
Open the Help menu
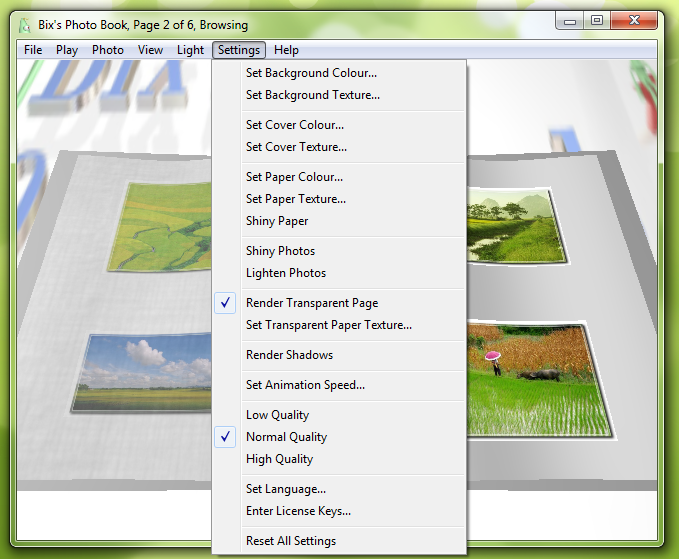click(x=286, y=50)
